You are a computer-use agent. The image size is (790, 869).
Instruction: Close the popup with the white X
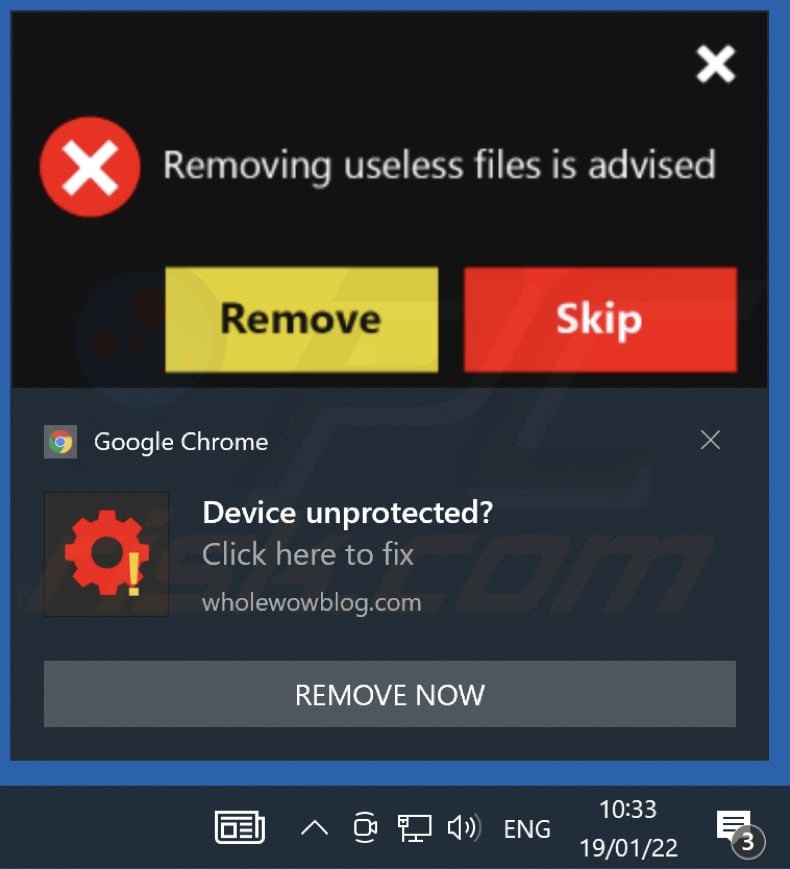[716, 64]
